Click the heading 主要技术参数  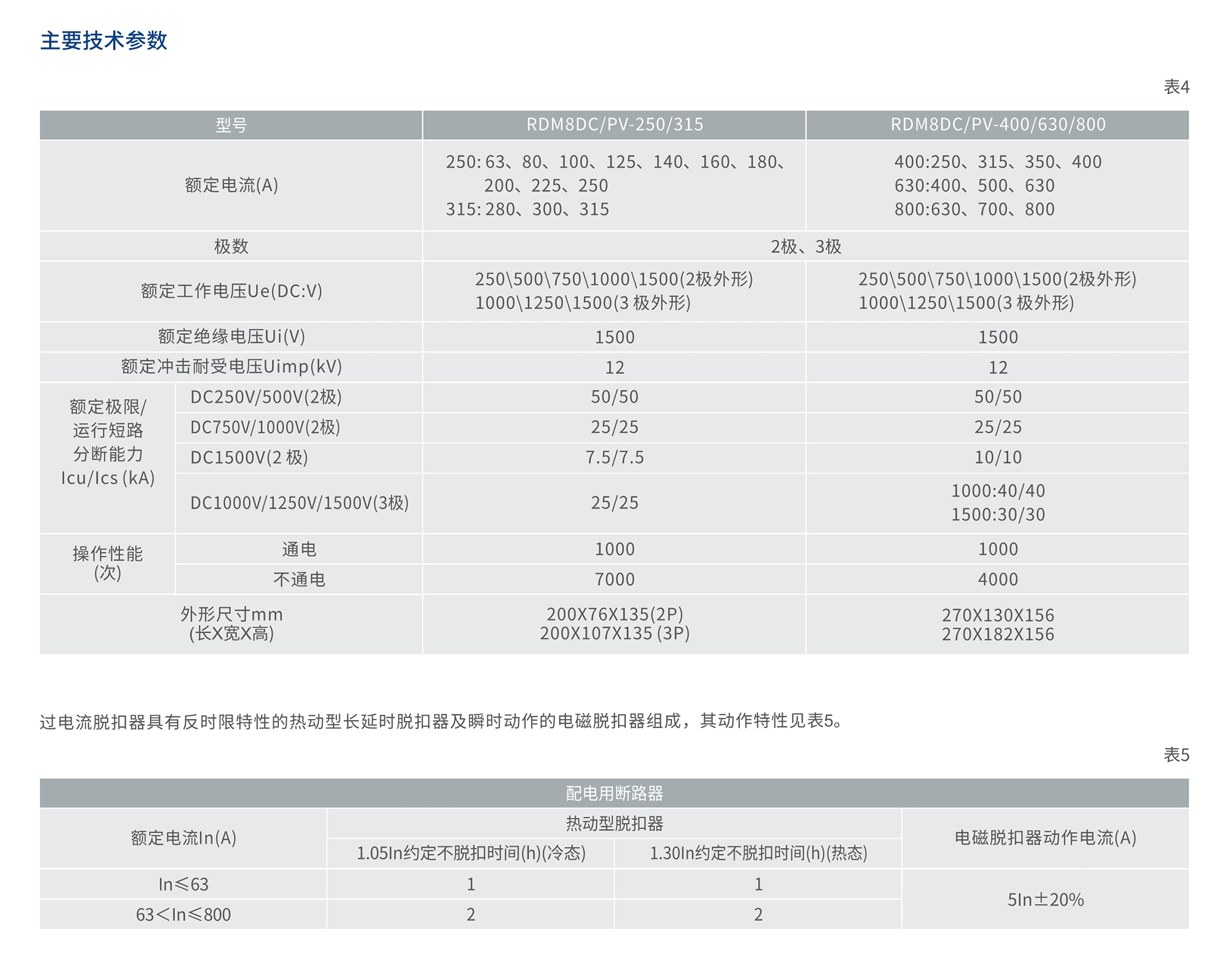coord(104,41)
